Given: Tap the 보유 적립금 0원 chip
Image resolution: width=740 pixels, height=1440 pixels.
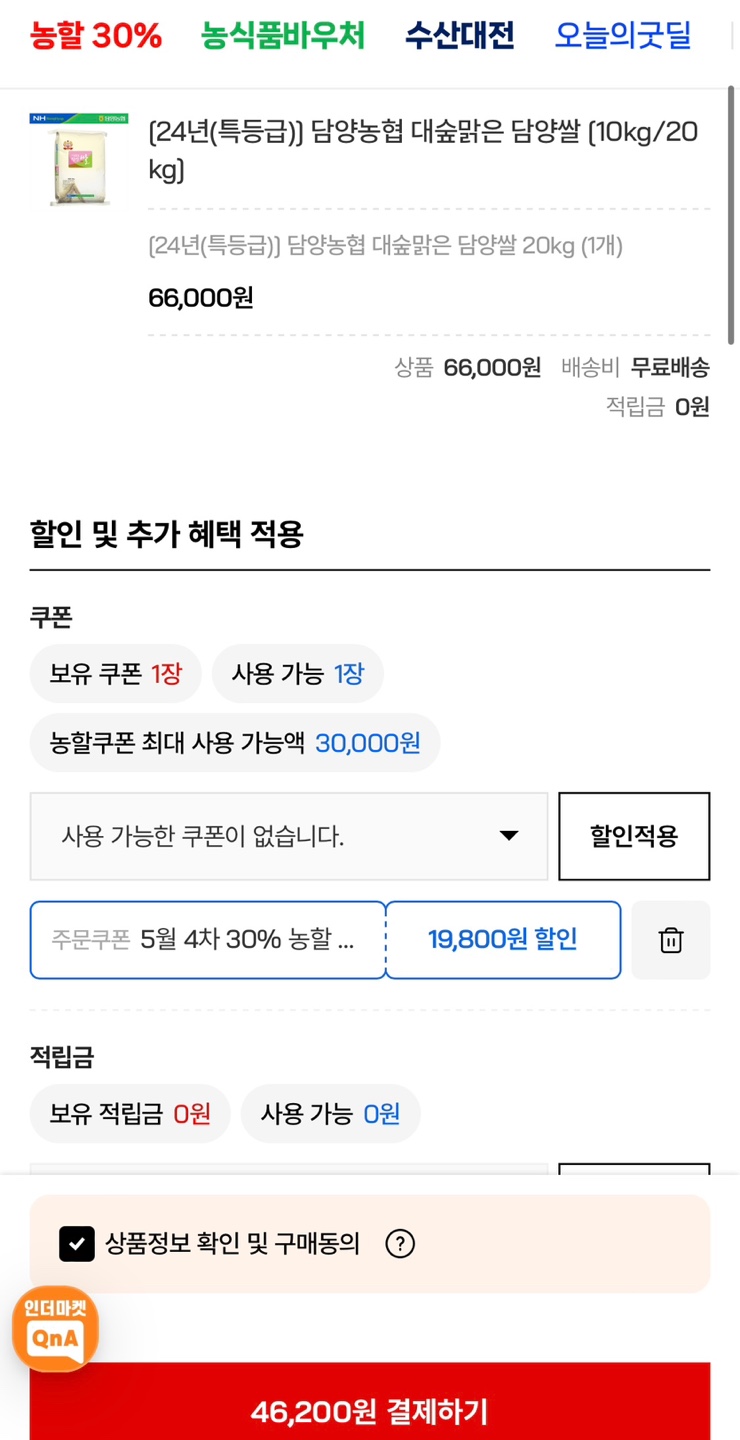Looking at the screenshot, I should [x=130, y=1113].
